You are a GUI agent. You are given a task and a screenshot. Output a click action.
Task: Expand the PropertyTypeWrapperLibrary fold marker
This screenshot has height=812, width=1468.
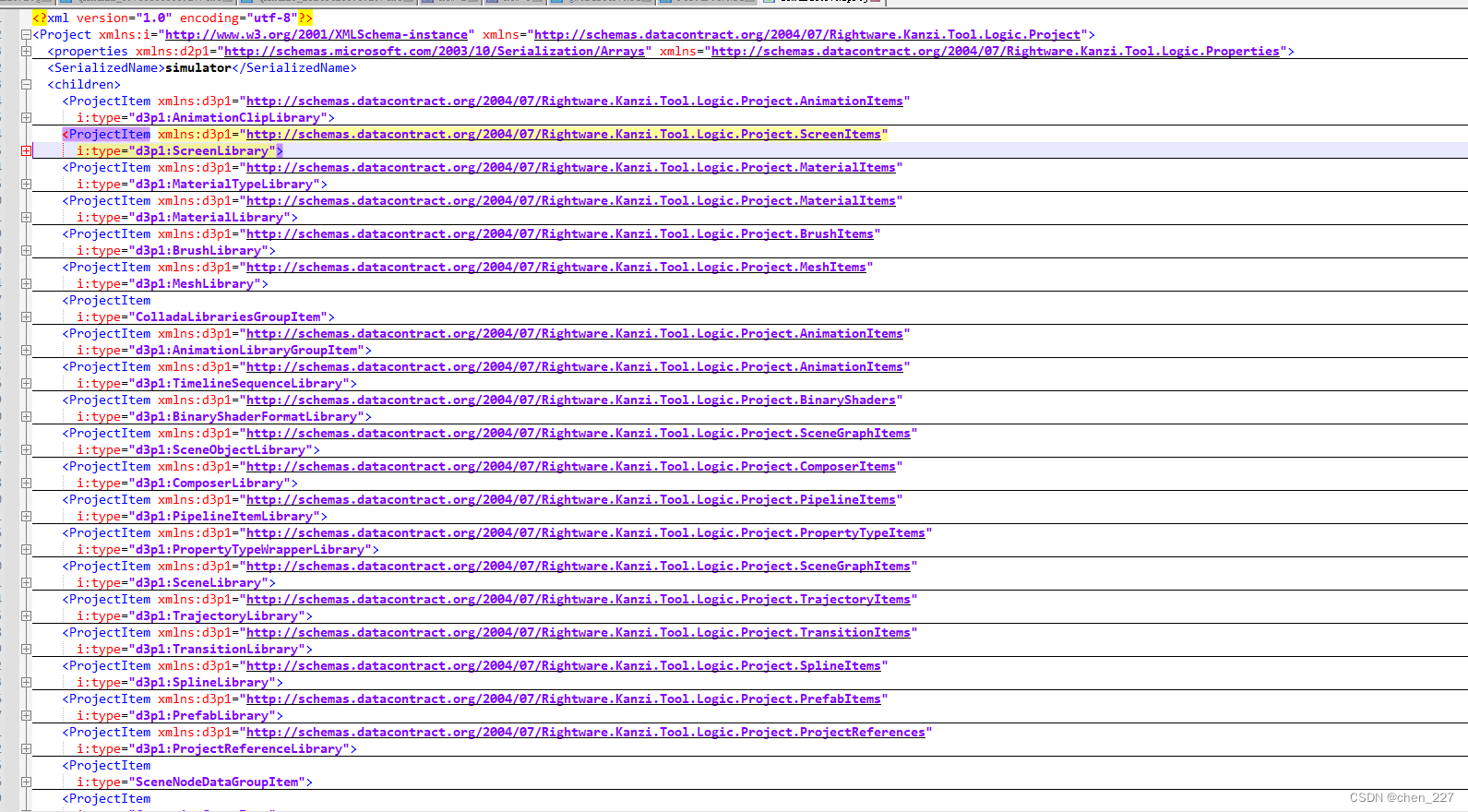[26, 550]
